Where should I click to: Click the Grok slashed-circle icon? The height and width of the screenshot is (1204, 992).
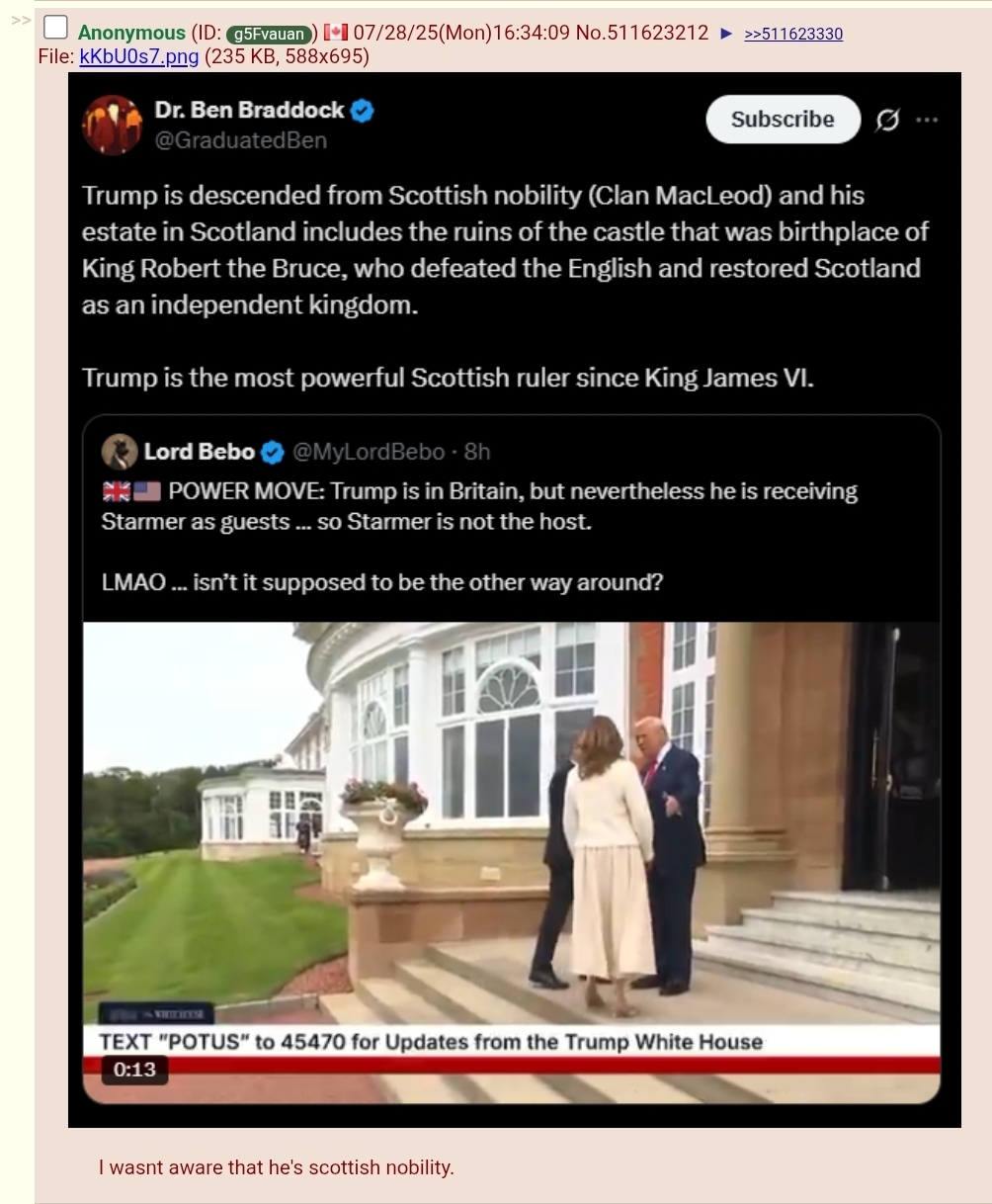pos(887,121)
